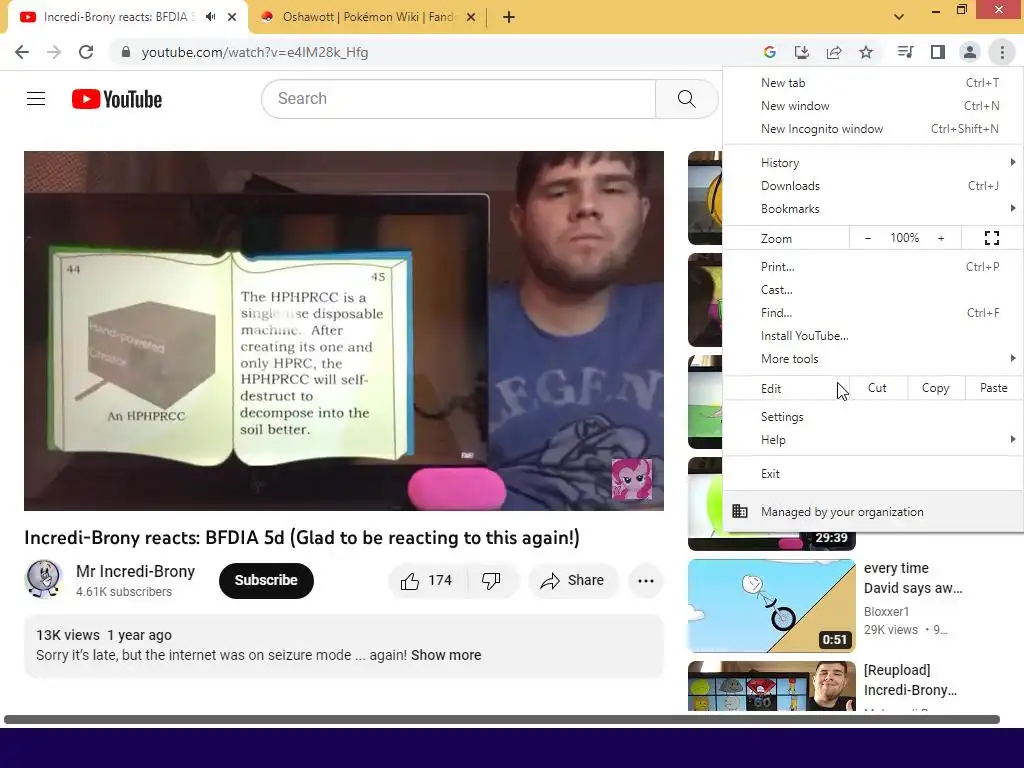Choose Install YouTube... in the menu

point(874,336)
